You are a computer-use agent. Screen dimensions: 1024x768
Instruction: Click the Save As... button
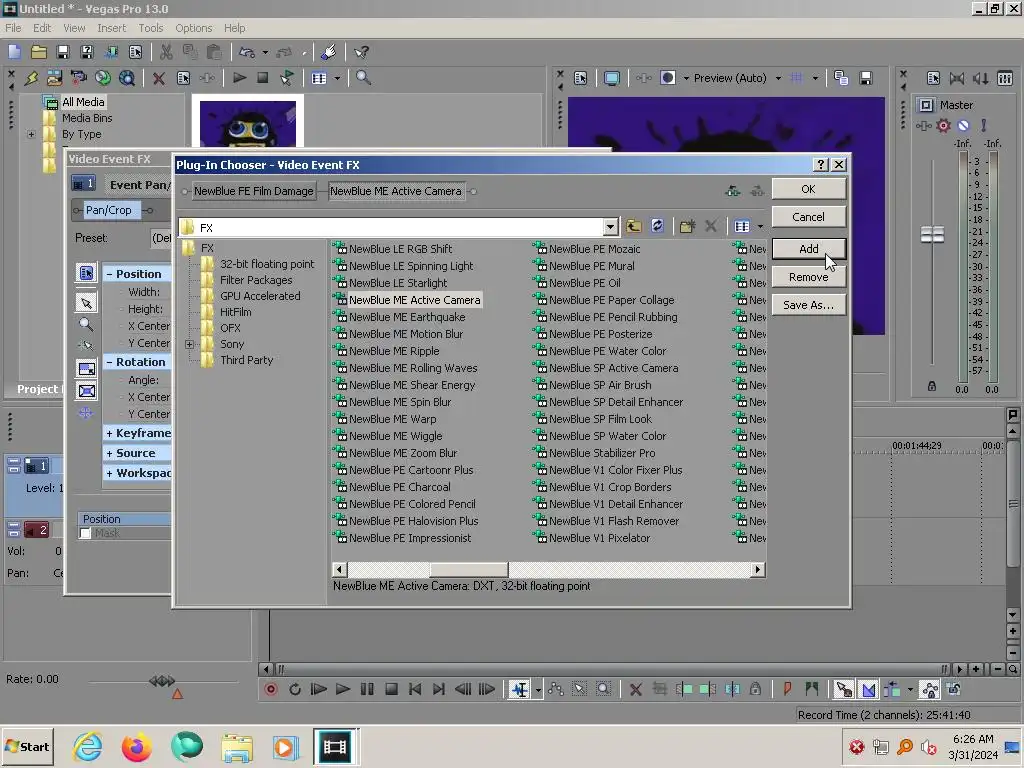[808, 305]
